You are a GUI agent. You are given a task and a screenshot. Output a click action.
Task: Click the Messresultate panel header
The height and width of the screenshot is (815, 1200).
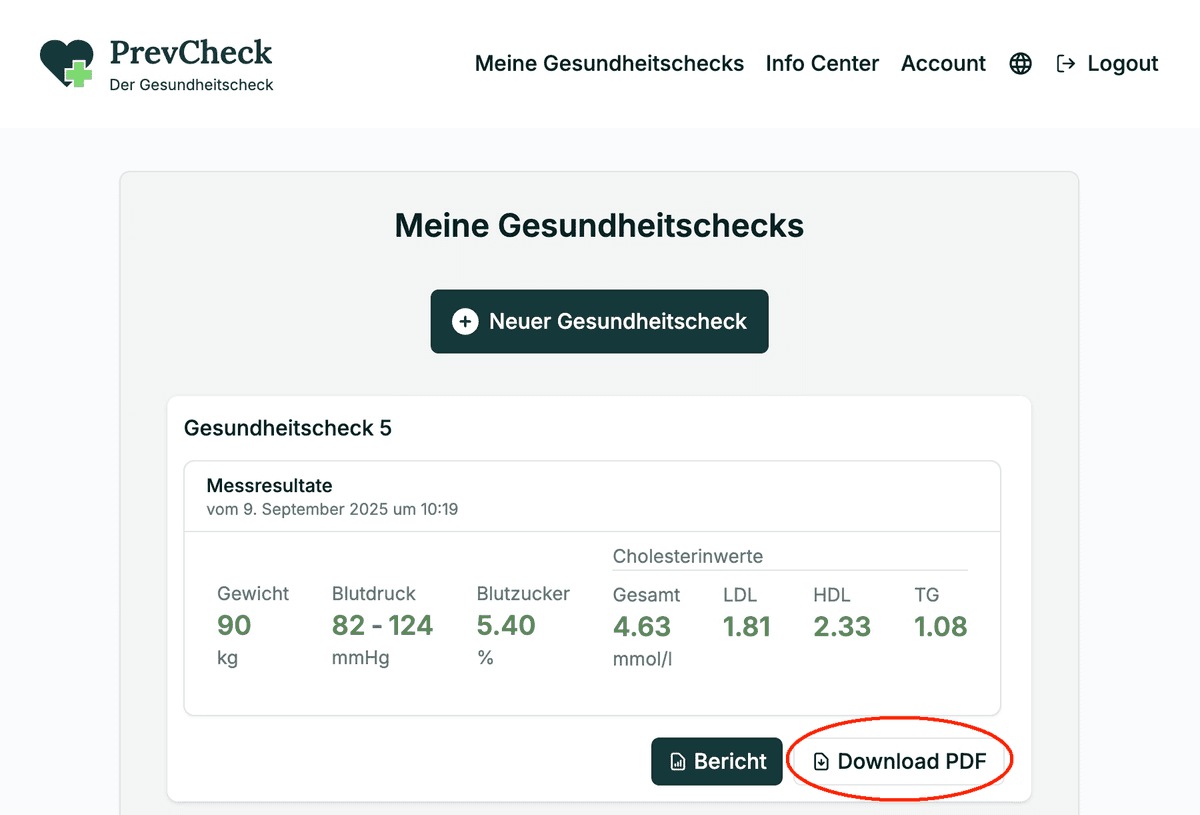point(592,496)
